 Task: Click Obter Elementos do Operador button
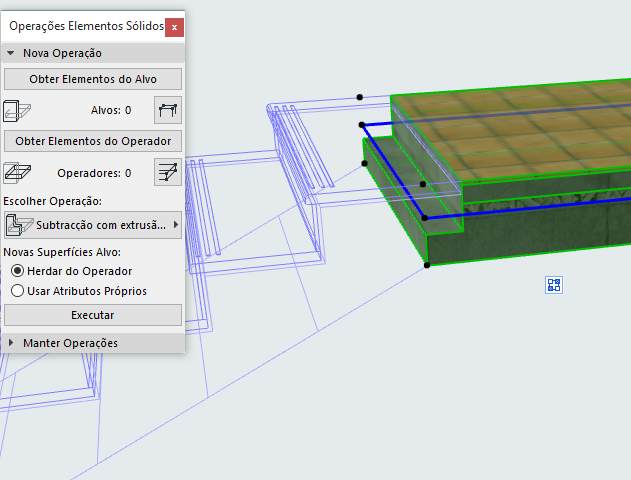(x=92, y=141)
